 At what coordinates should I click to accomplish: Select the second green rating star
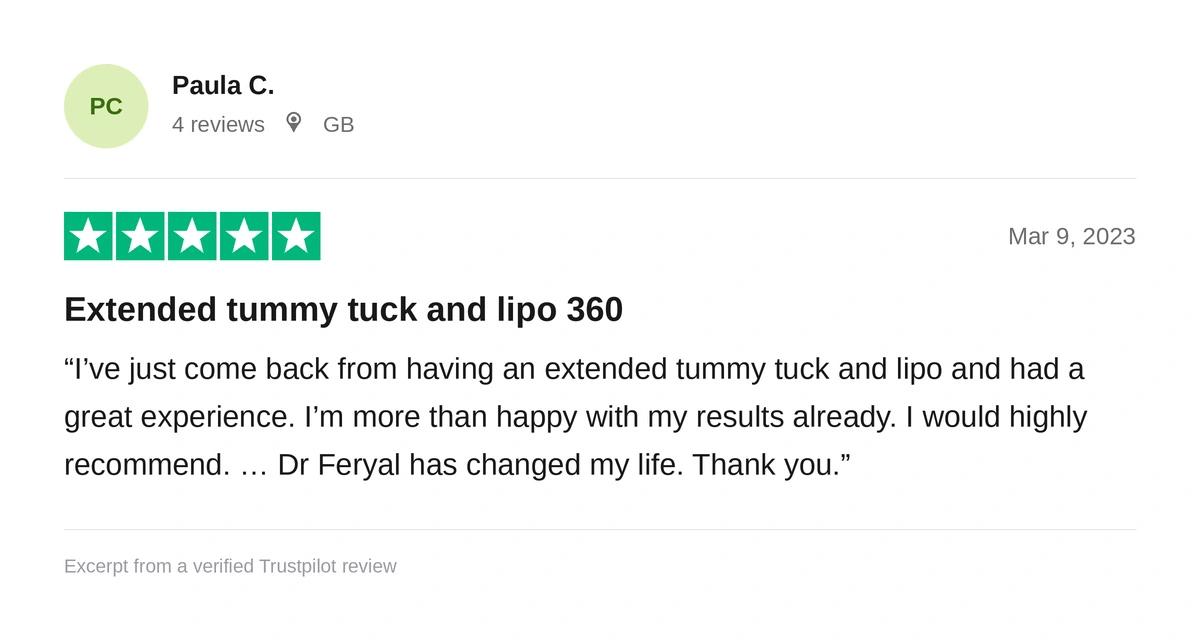[x=140, y=236]
